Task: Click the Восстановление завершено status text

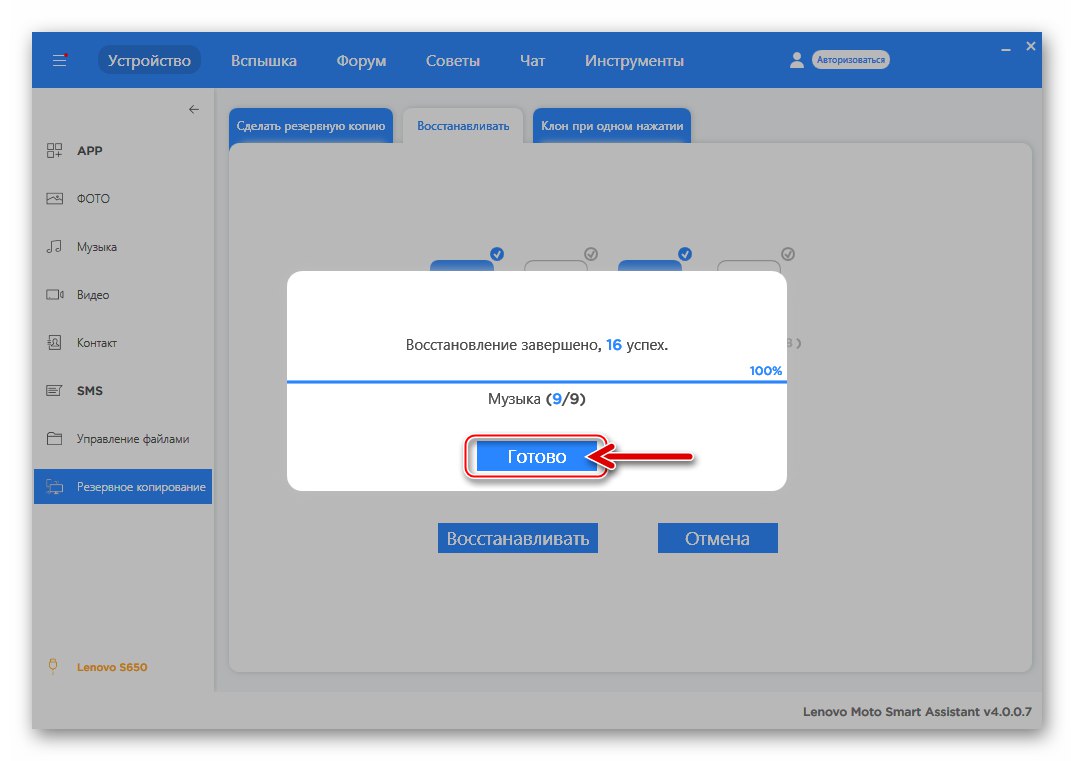Action: coord(536,345)
